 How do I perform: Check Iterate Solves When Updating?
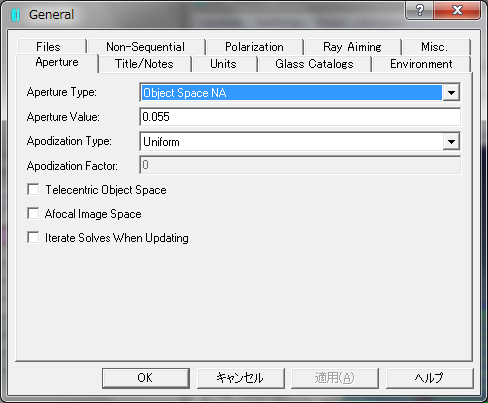(33, 238)
